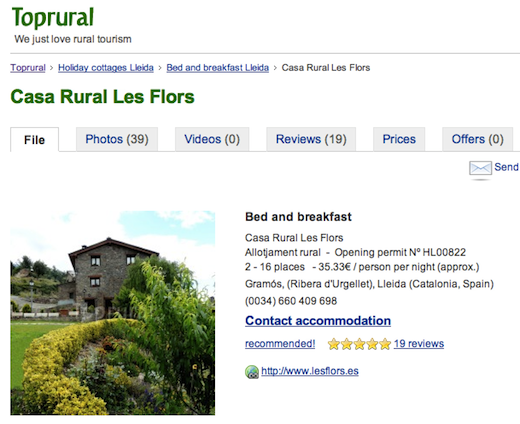Open Holiday cottages Lleida breadcrumb
520x424 pixels.
pyautogui.click(x=106, y=68)
